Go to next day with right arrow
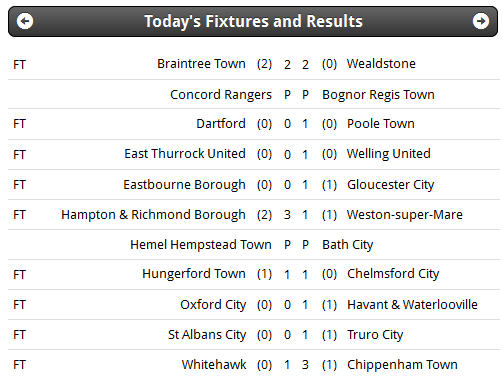The image size is (503, 389). [481, 21]
